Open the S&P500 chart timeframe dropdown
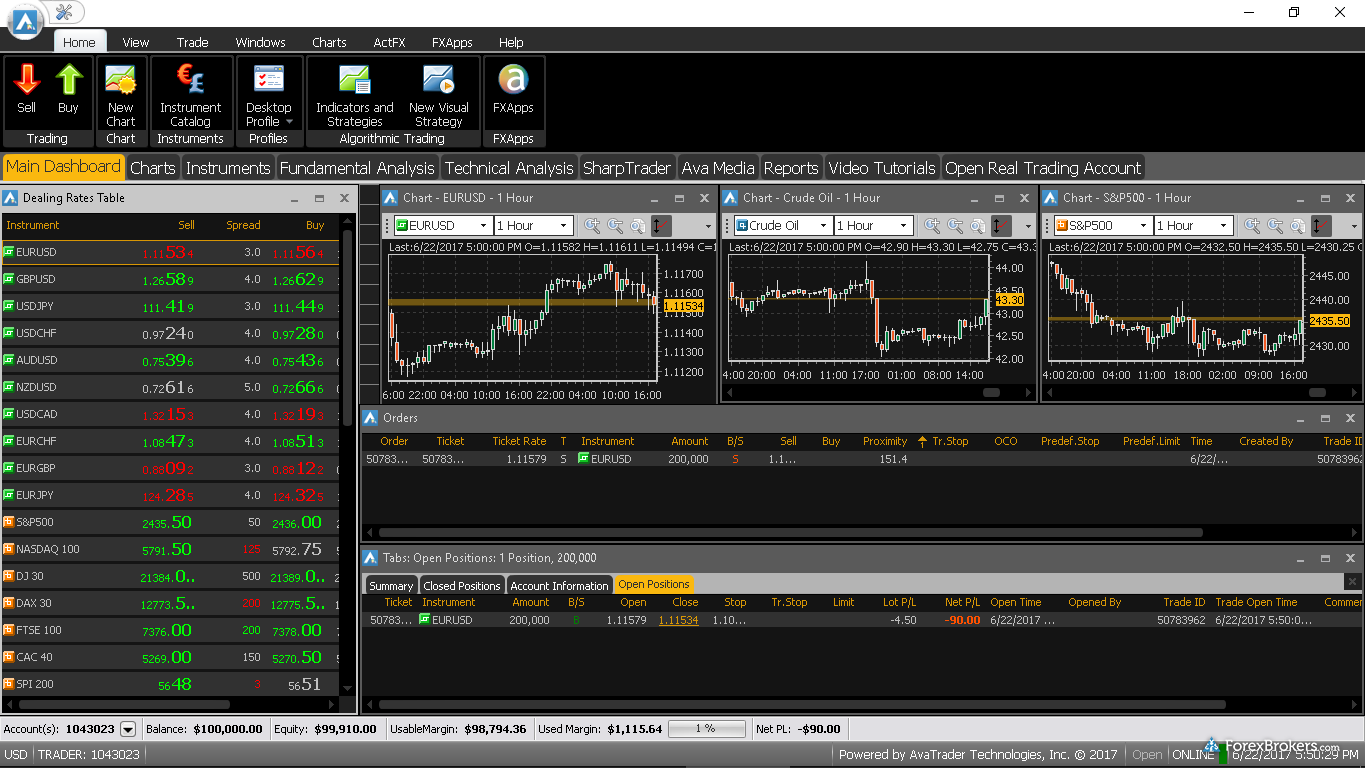 click(x=1224, y=226)
